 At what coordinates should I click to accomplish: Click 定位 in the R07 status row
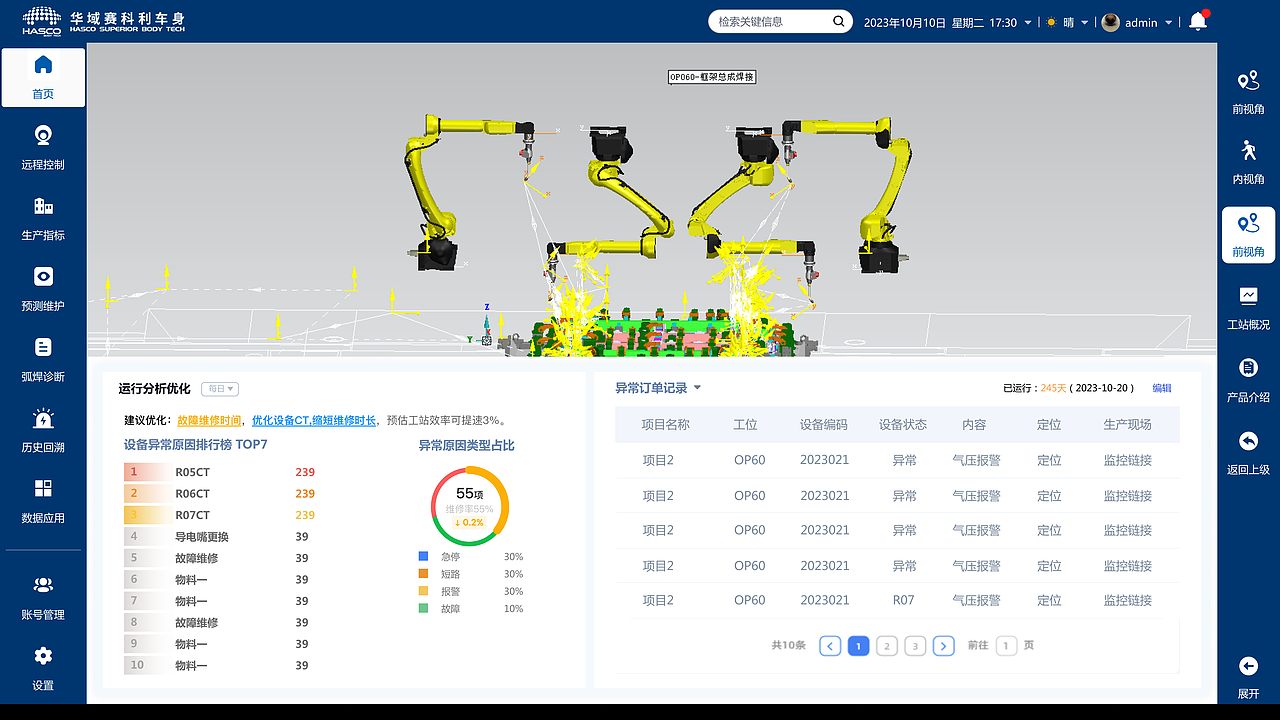click(x=1049, y=600)
